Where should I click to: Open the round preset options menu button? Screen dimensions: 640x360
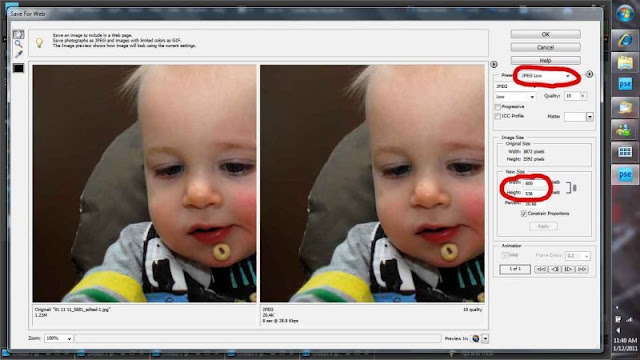pos(589,74)
